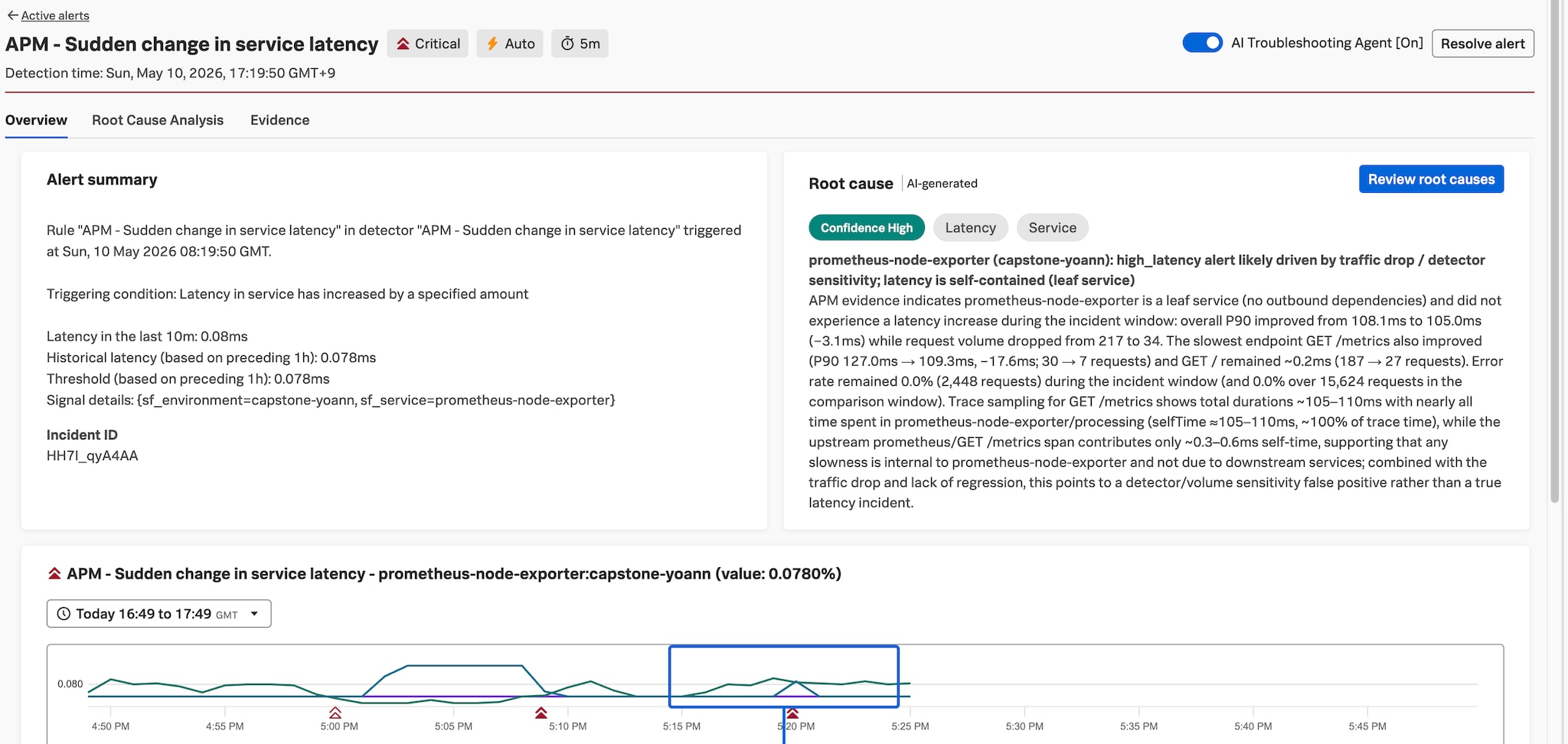Click the 'Threshold (based on preceding 1h)' line
Image resolution: width=1568 pixels, height=744 pixels.
(188, 379)
